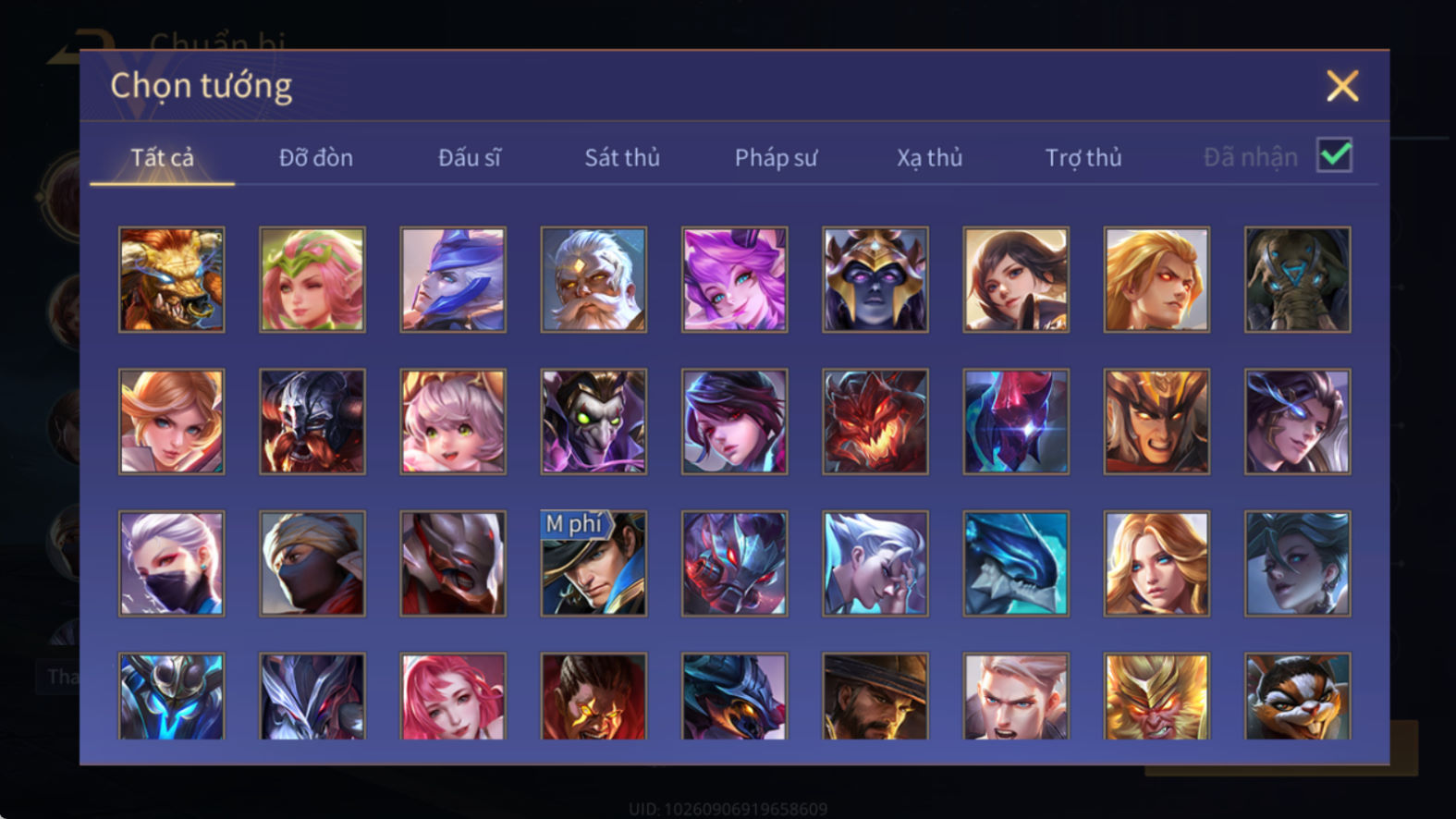
Task: Select the hero tagged "M phí"
Action: (x=593, y=564)
